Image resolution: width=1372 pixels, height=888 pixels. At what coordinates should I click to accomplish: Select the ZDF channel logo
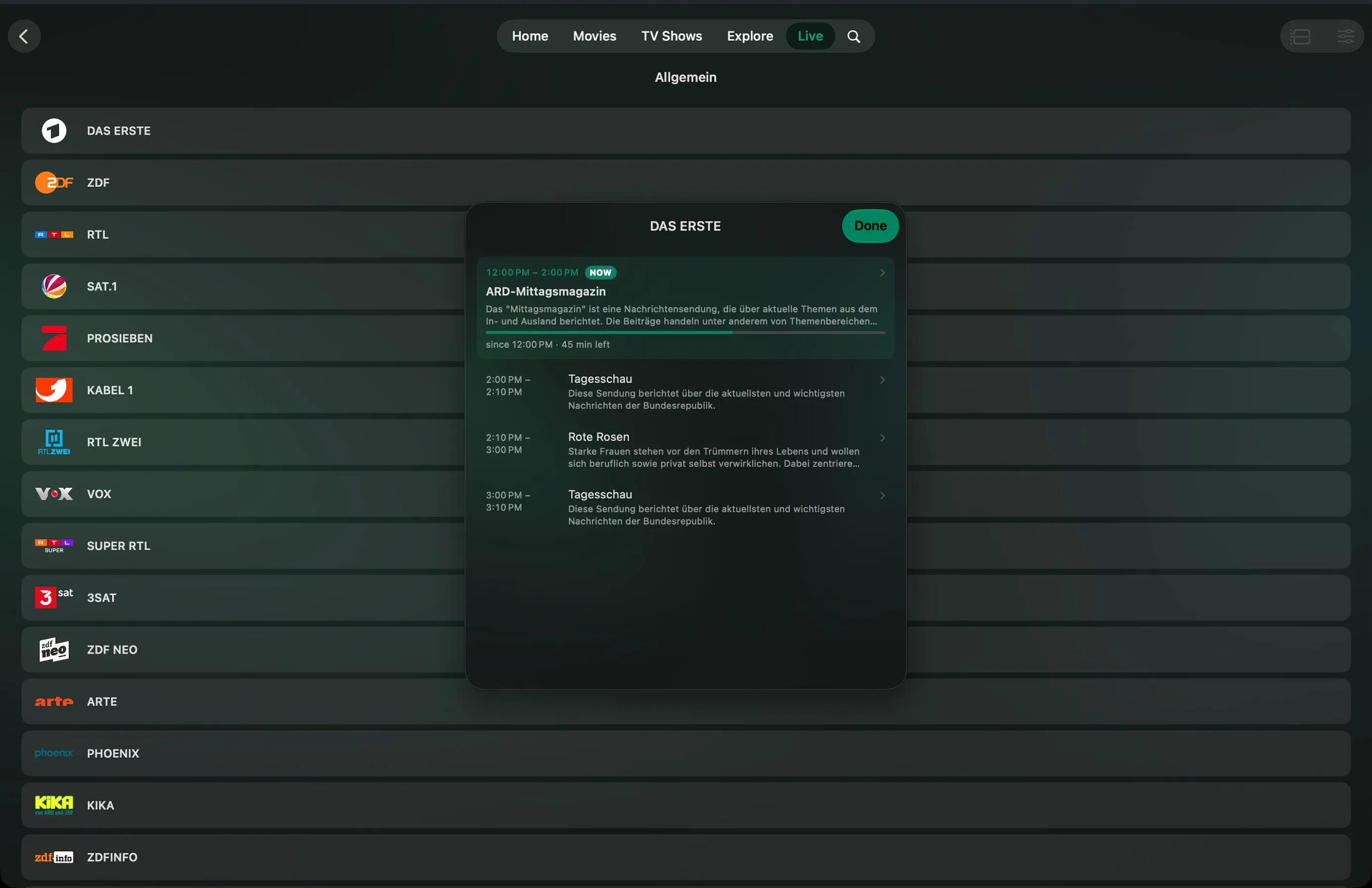click(x=54, y=183)
